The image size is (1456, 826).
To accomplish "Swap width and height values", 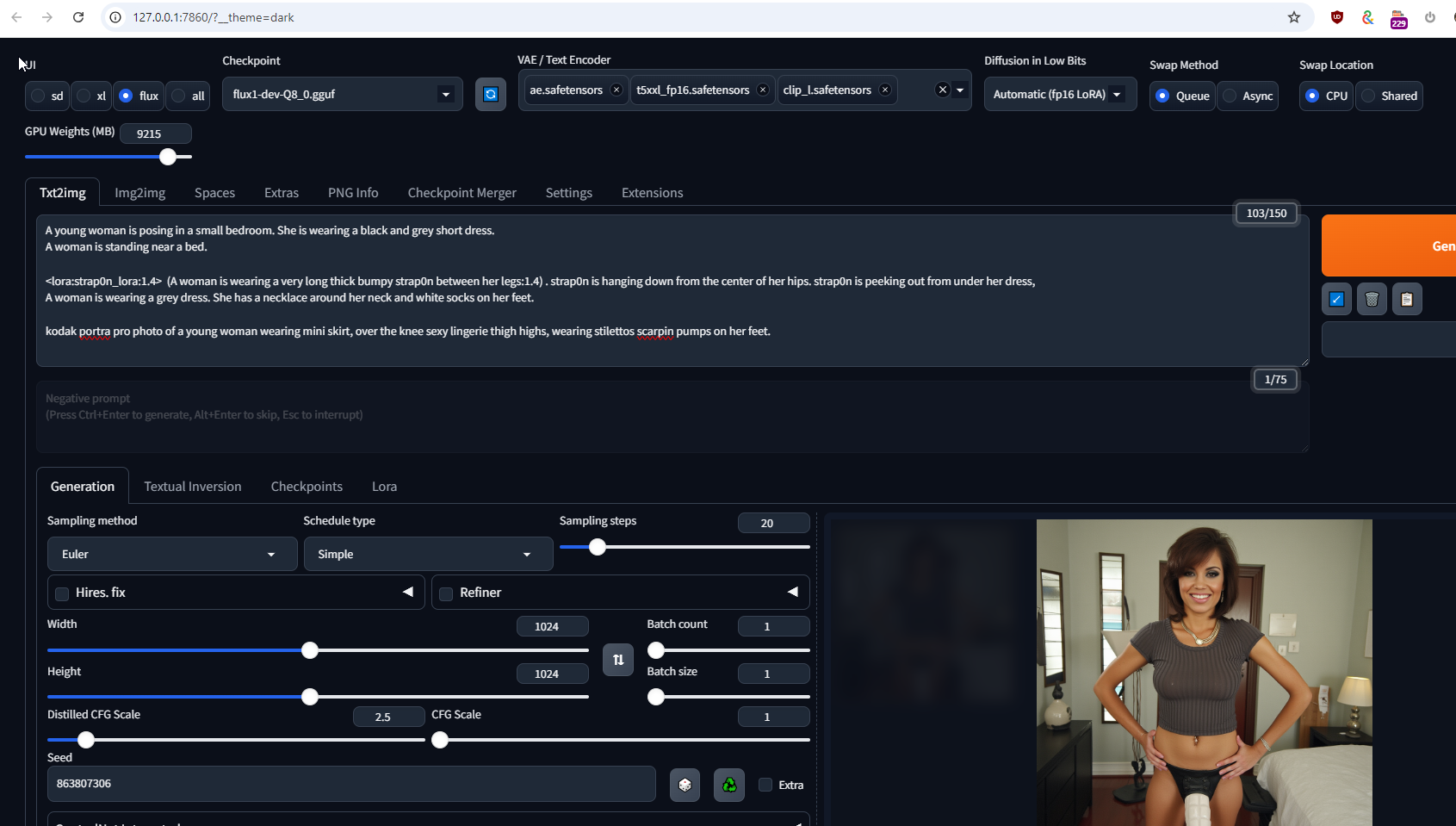I will coord(617,660).
